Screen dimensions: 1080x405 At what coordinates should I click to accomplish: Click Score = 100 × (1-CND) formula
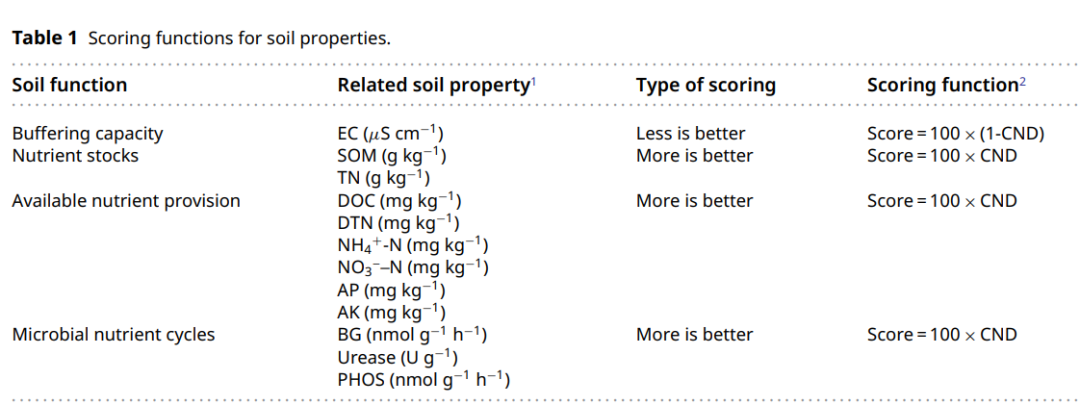pos(956,134)
